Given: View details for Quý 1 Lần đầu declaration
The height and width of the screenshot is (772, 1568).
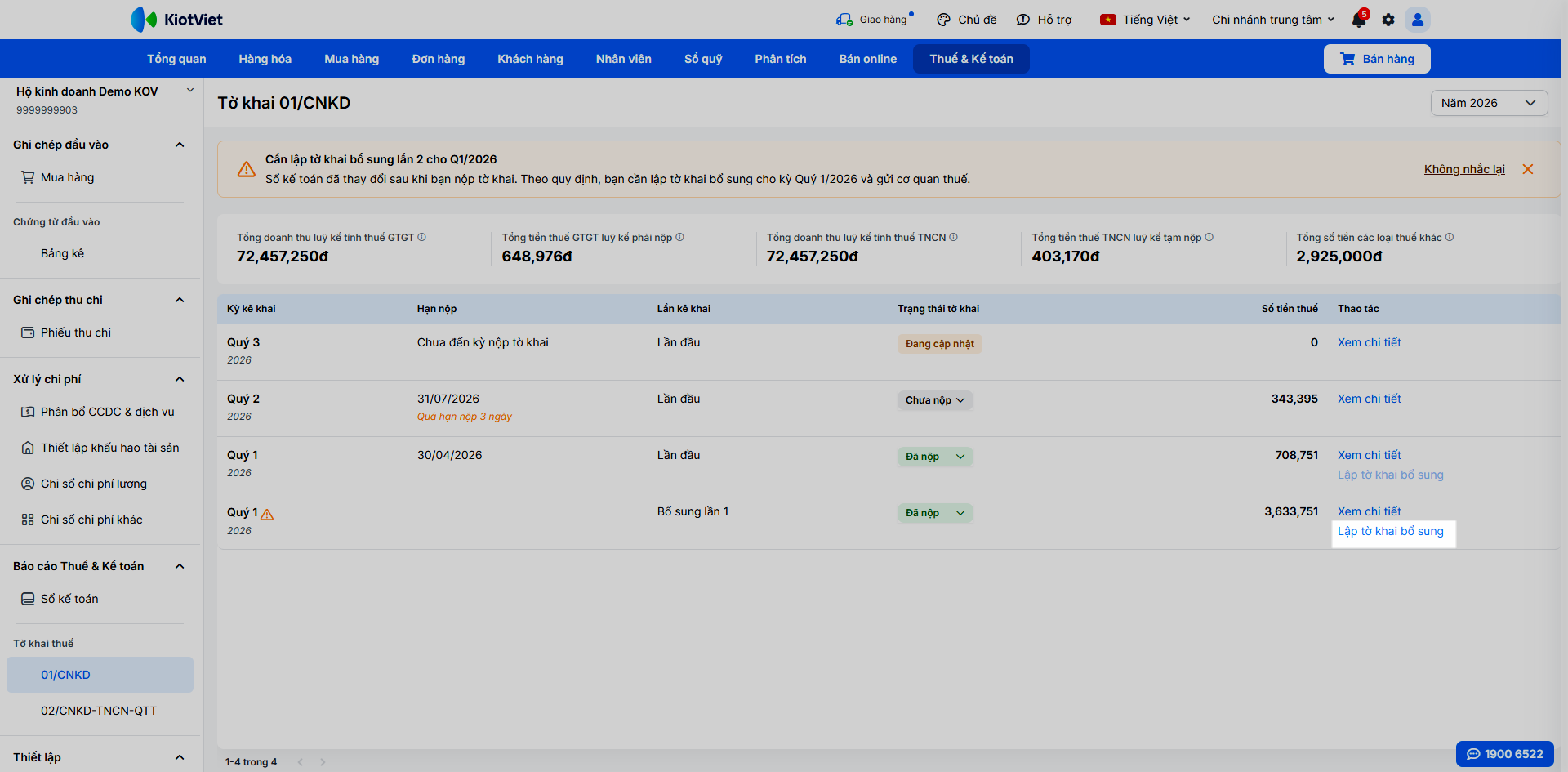Looking at the screenshot, I should [x=1370, y=455].
